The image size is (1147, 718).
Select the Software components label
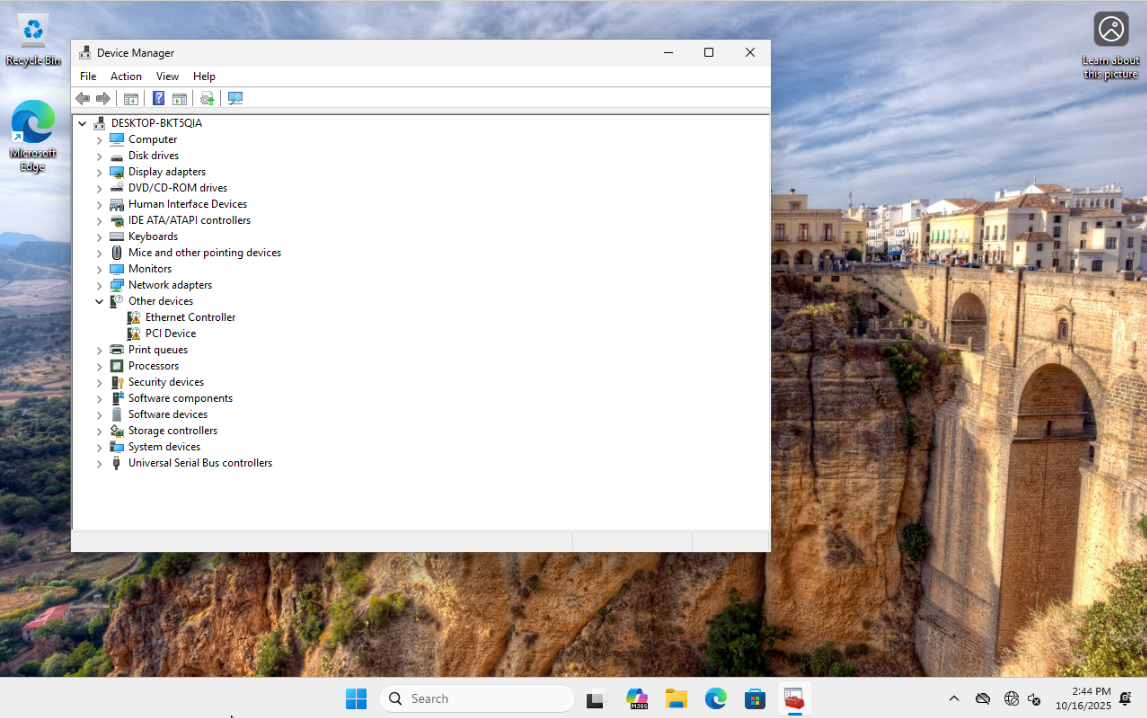coord(180,398)
